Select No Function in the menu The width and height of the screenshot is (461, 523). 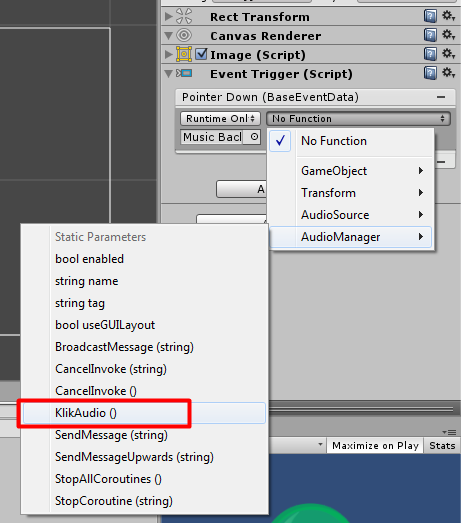coord(350,141)
